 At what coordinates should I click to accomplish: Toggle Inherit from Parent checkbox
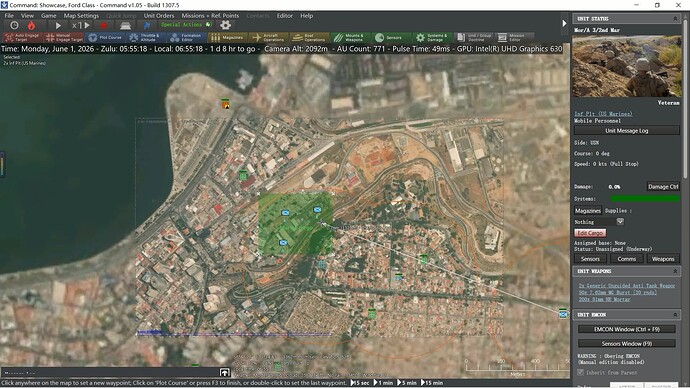click(580, 372)
